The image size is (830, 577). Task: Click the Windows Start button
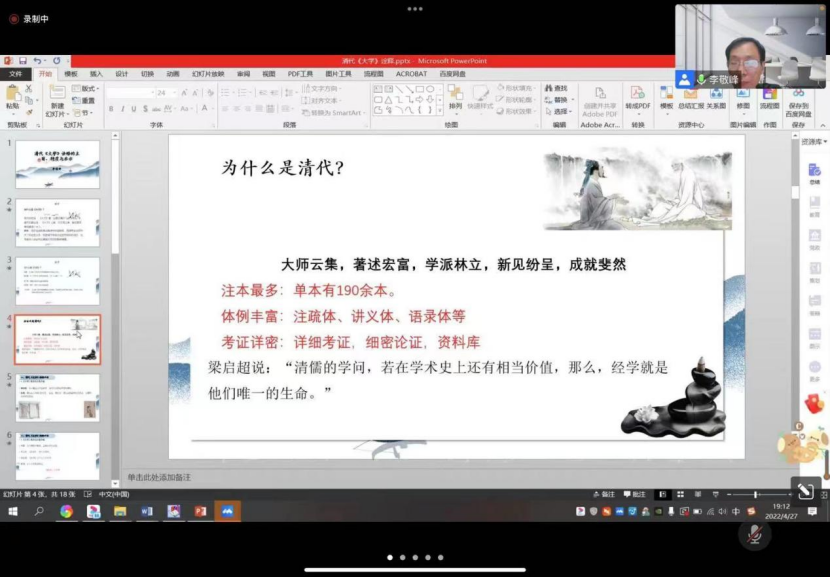[13, 511]
